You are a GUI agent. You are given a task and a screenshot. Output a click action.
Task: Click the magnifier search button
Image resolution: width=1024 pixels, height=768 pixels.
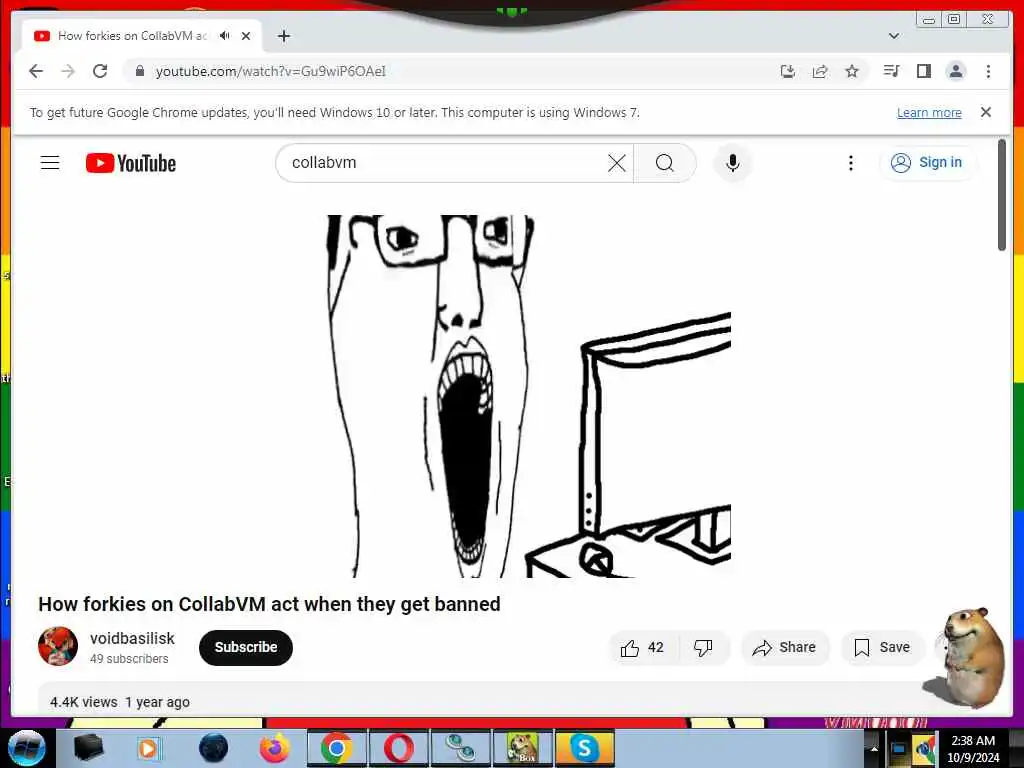665,163
